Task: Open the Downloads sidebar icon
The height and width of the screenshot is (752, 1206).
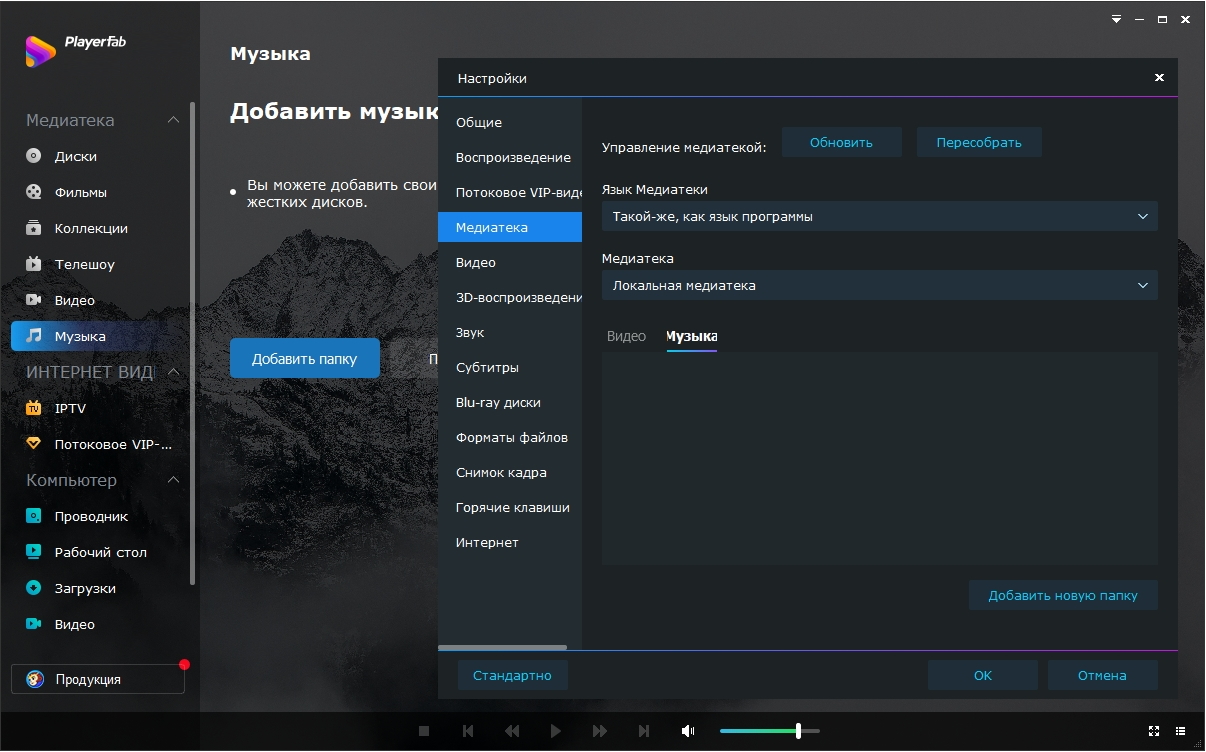Action: coord(34,588)
